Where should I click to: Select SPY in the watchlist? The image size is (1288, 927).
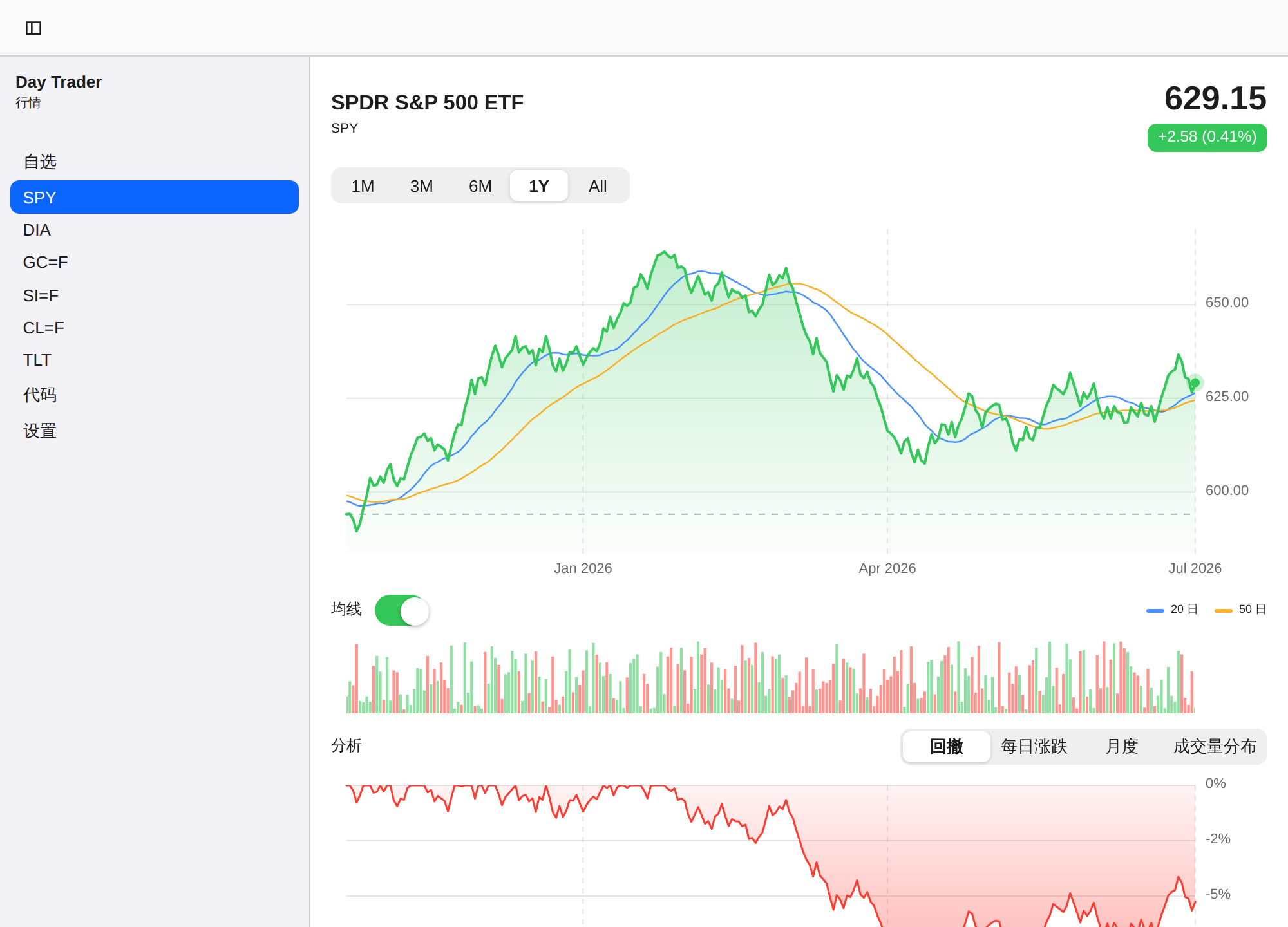[155, 197]
